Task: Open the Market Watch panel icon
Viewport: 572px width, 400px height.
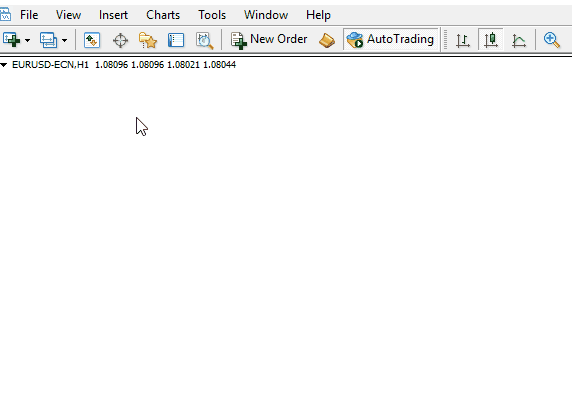Action: pyautogui.click(x=92, y=40)
